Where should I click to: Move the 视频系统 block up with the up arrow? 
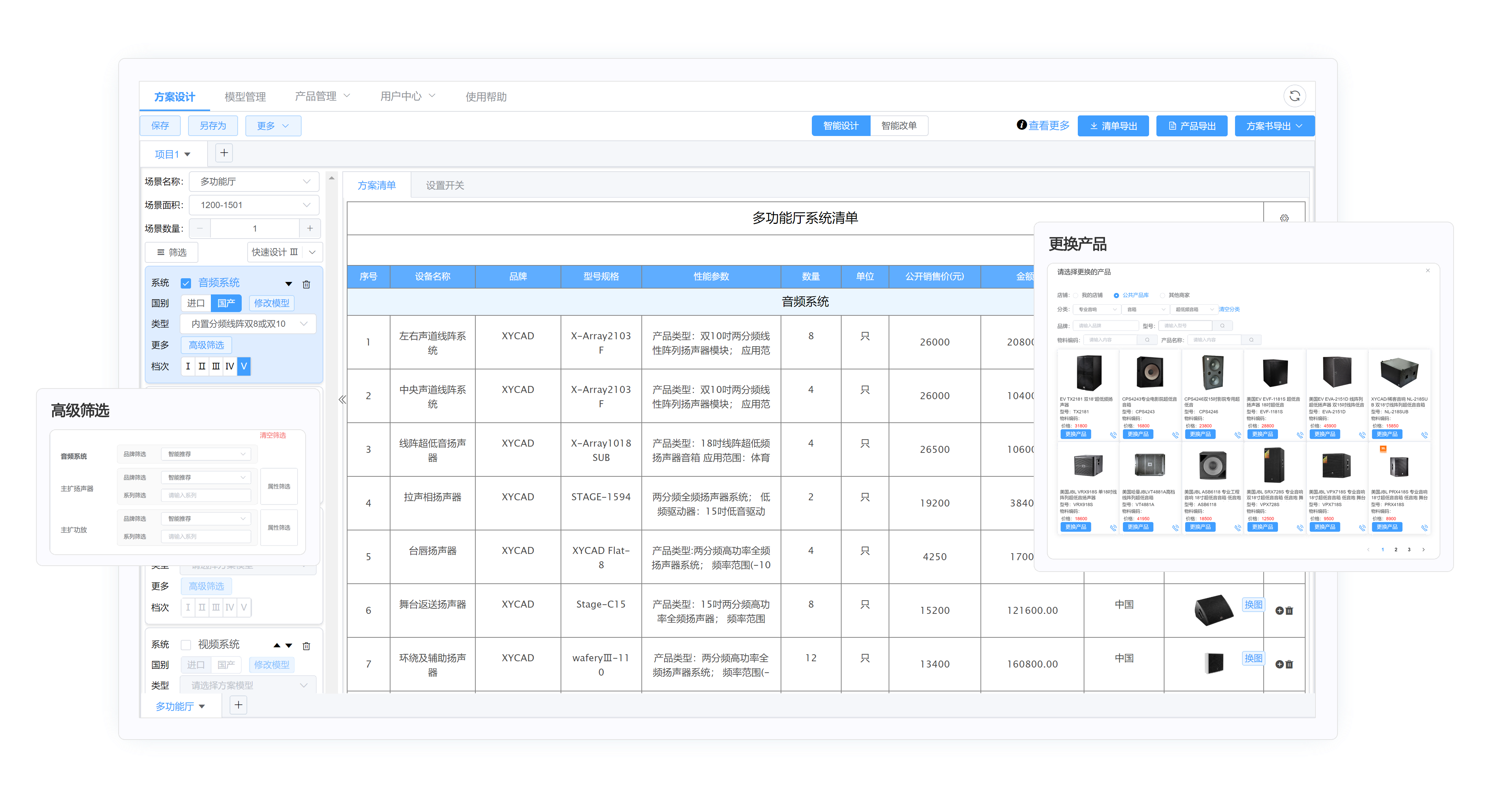(x=277, y=645)
